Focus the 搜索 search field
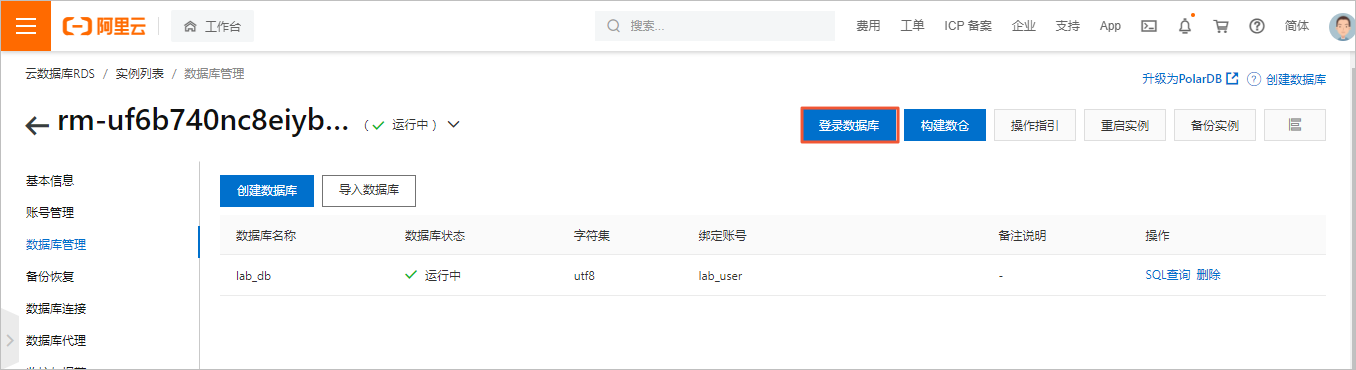 click(x=715, y=26)
